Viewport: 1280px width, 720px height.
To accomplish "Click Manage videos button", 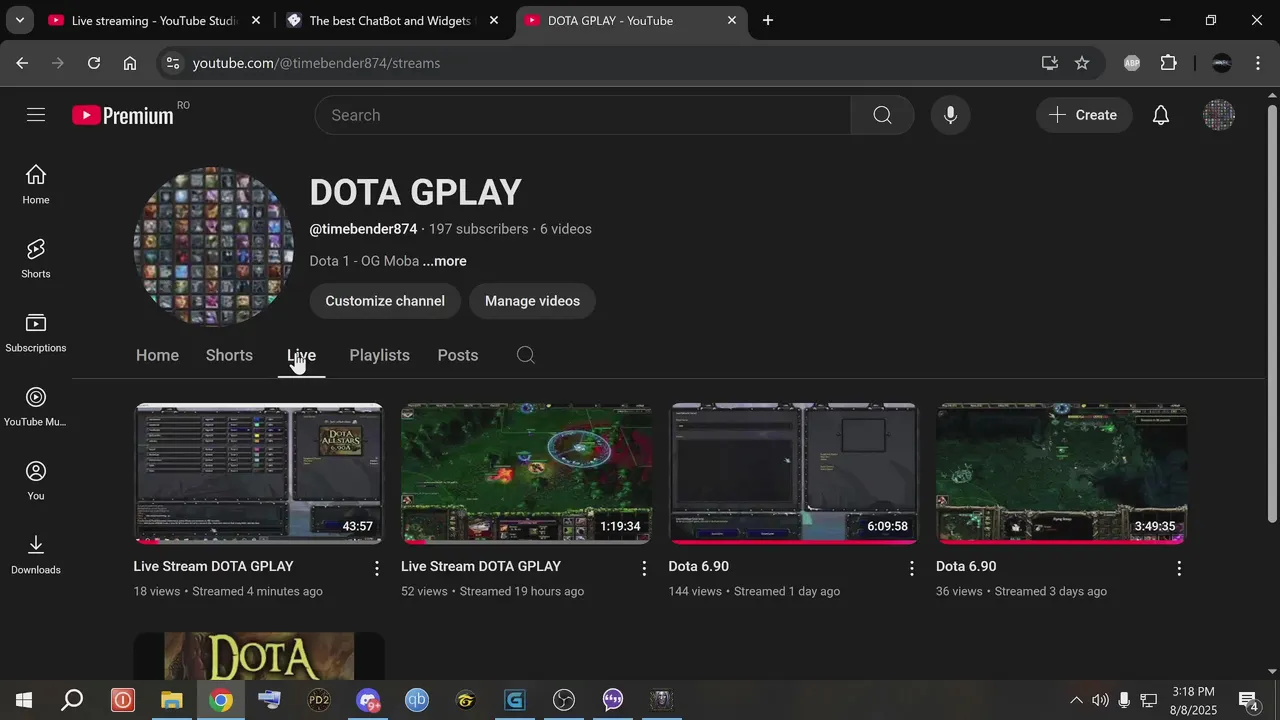I will [532, 301].
